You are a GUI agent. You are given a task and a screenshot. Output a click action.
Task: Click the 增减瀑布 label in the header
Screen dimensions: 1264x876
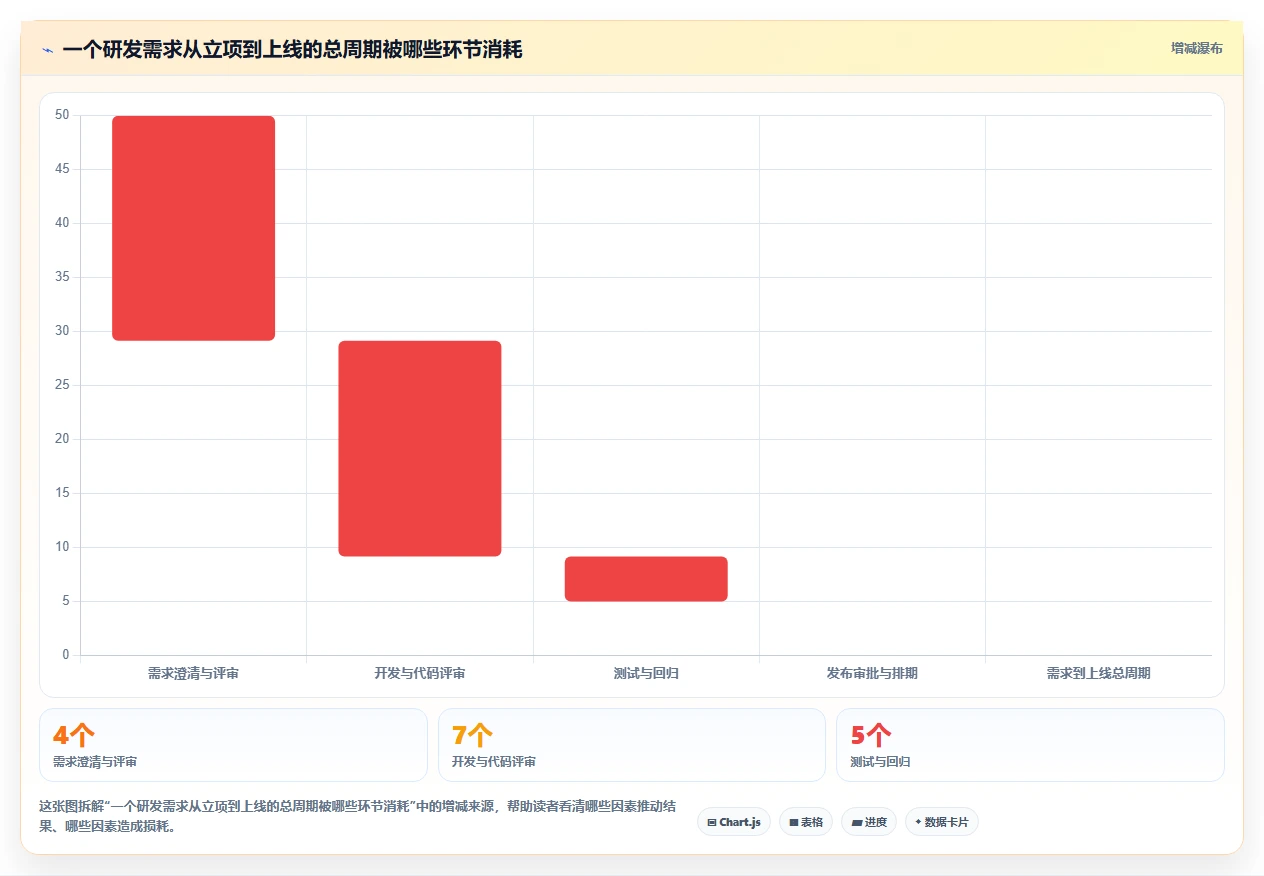click(1197, 48)
